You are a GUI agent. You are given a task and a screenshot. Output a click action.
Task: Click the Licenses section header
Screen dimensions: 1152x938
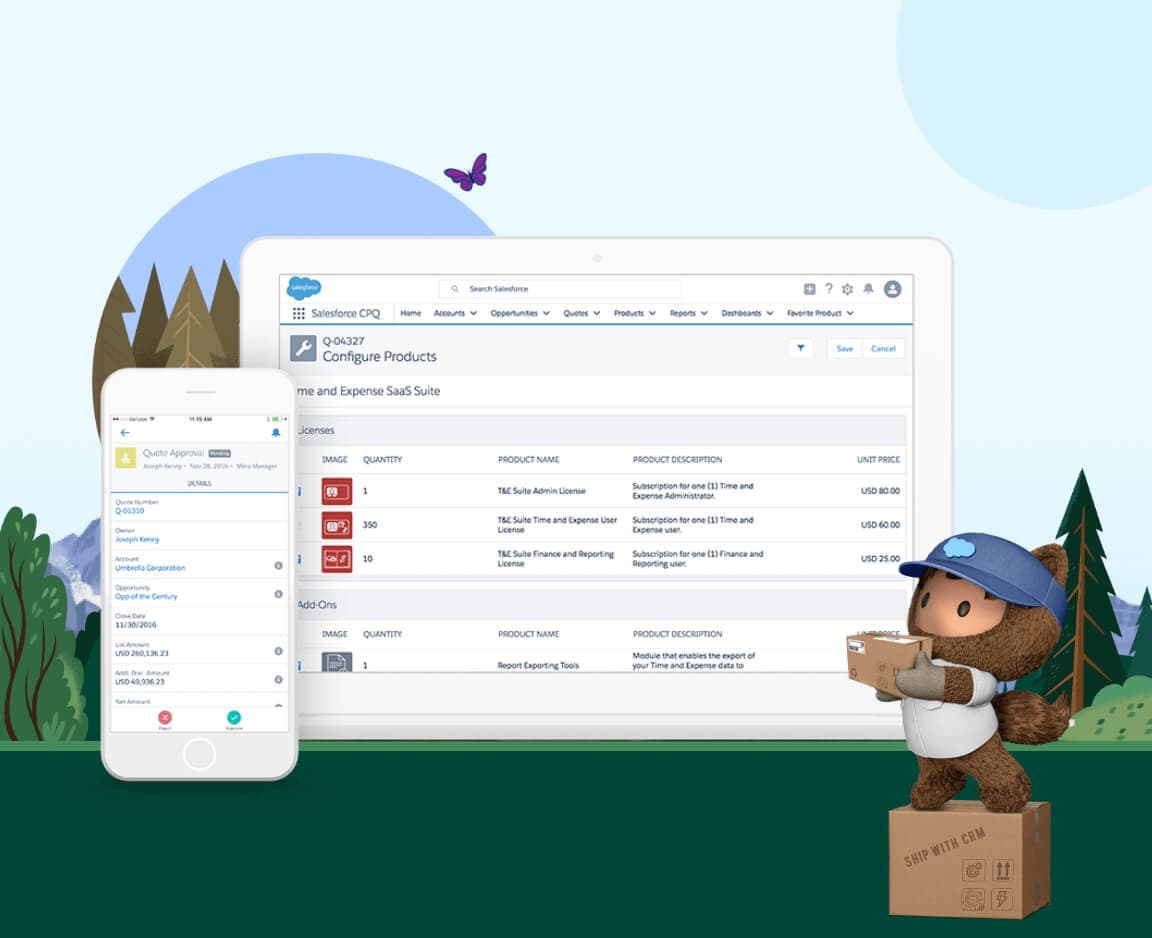600,430
